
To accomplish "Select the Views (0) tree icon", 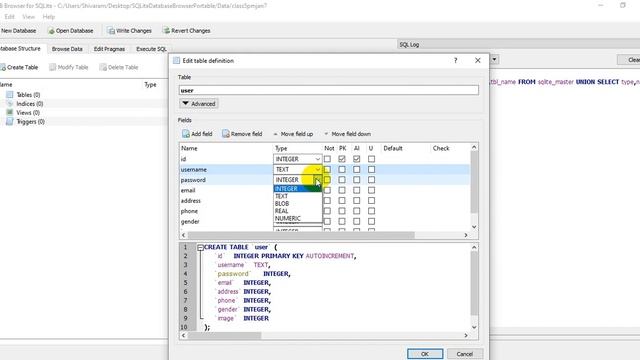I will point(10,112).
